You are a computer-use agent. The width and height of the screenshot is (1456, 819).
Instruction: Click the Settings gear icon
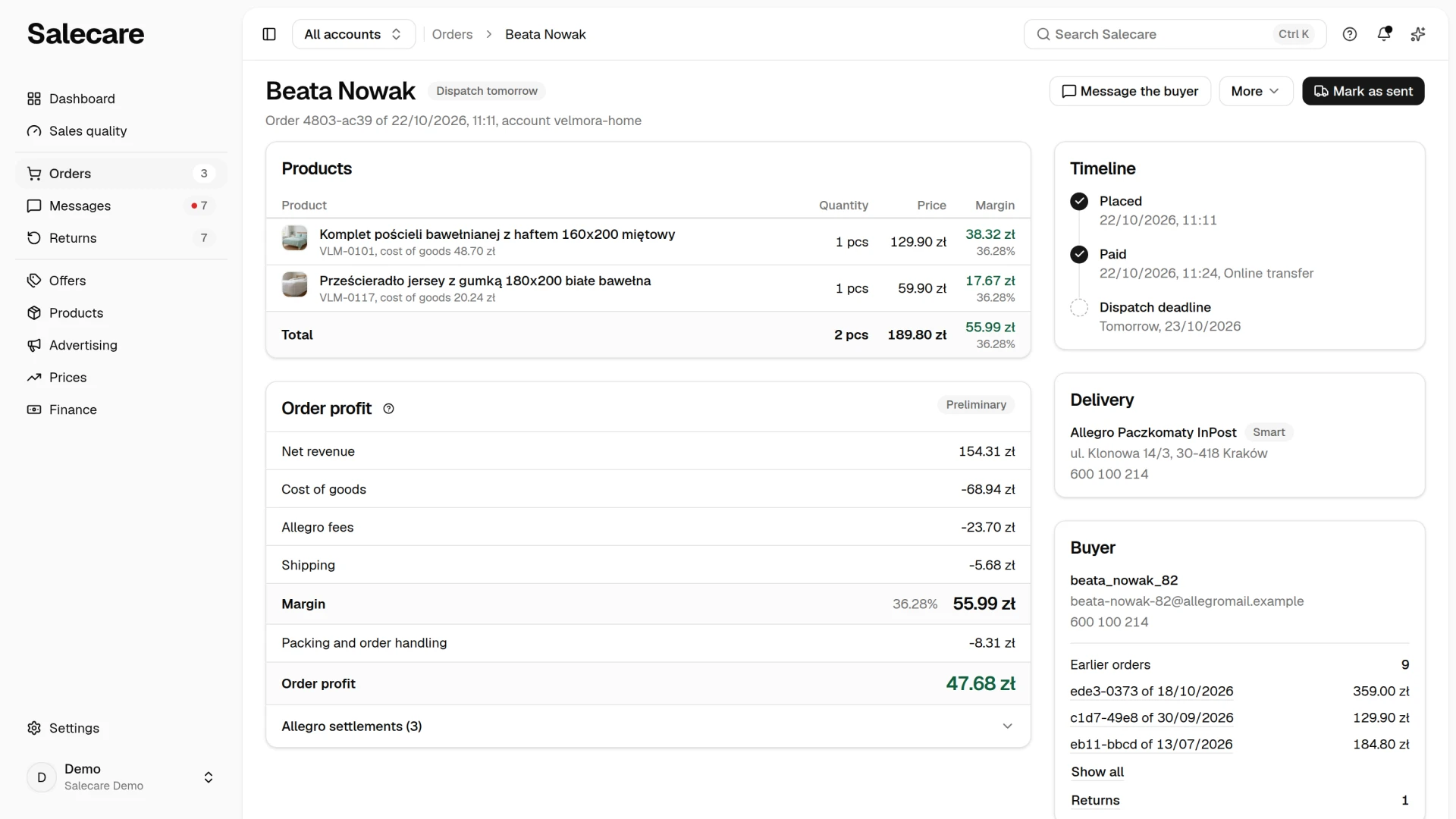pos(34,728)
